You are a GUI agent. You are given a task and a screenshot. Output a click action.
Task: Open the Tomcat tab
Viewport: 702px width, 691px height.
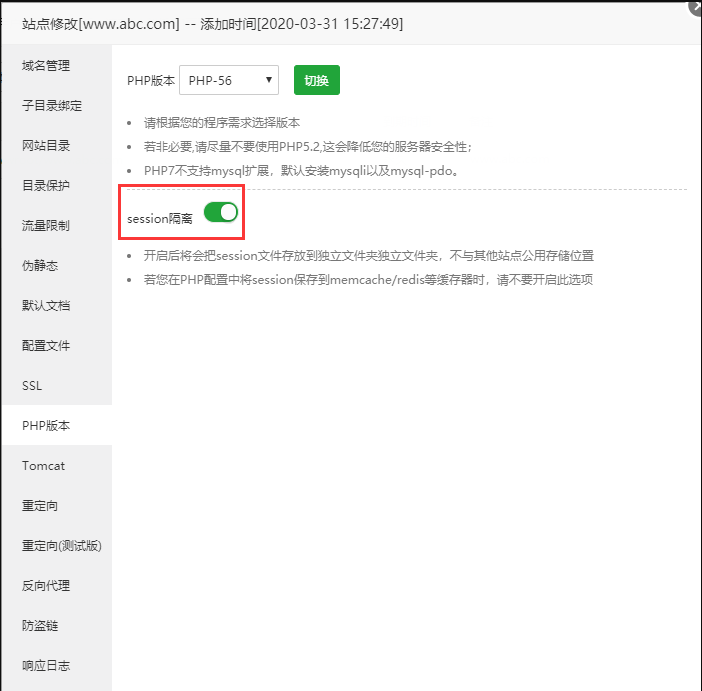[42, 466]
